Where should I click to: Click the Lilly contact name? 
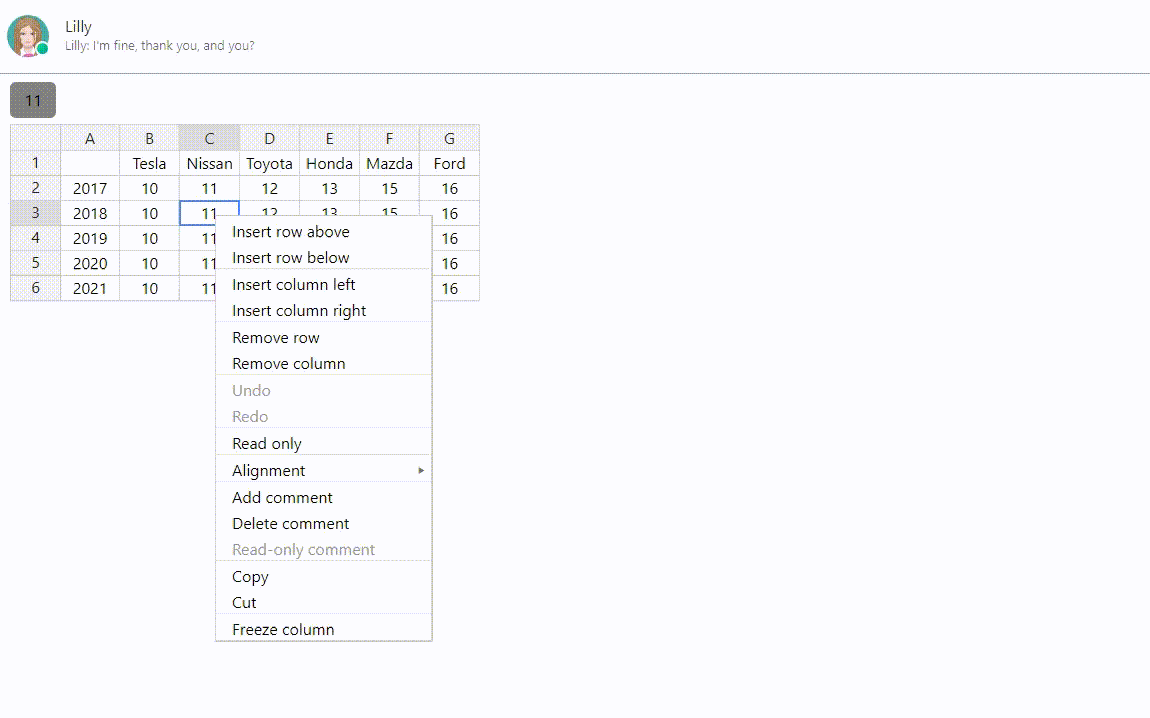pyautogui.click(x=78, y=26)
